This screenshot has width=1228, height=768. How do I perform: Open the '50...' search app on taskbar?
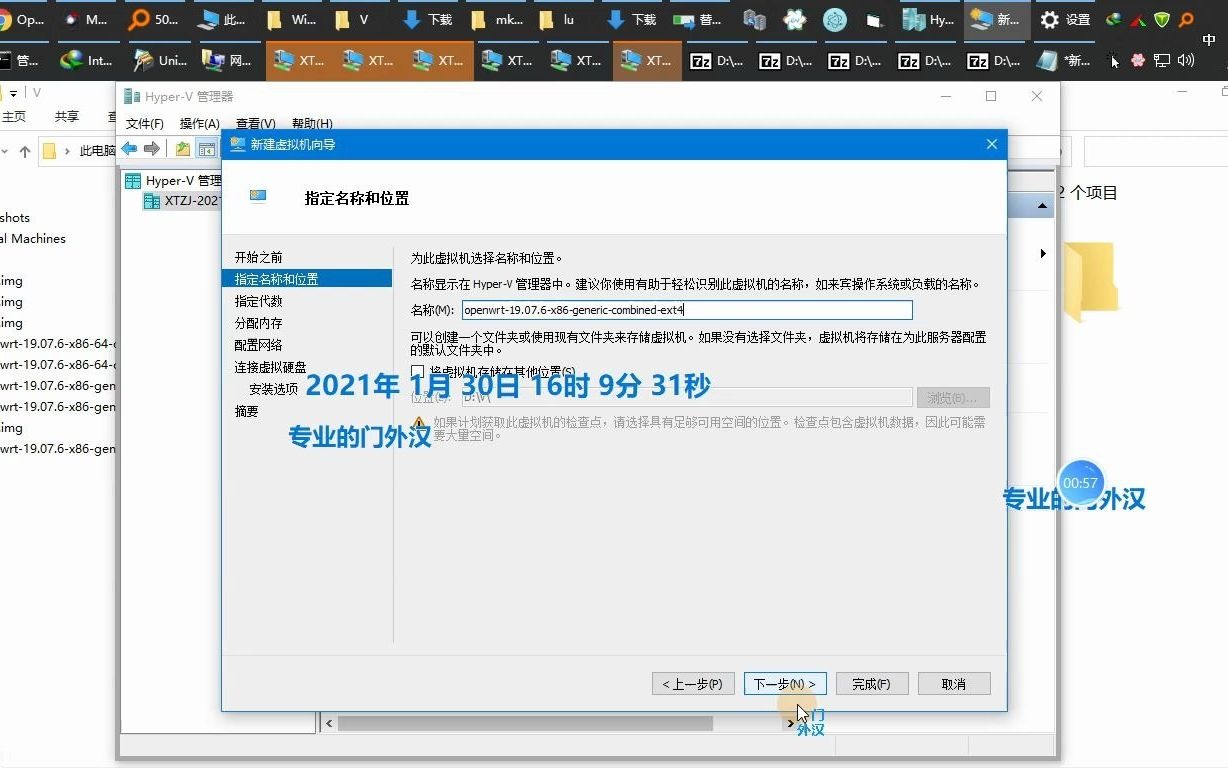[x=155, y=20]
